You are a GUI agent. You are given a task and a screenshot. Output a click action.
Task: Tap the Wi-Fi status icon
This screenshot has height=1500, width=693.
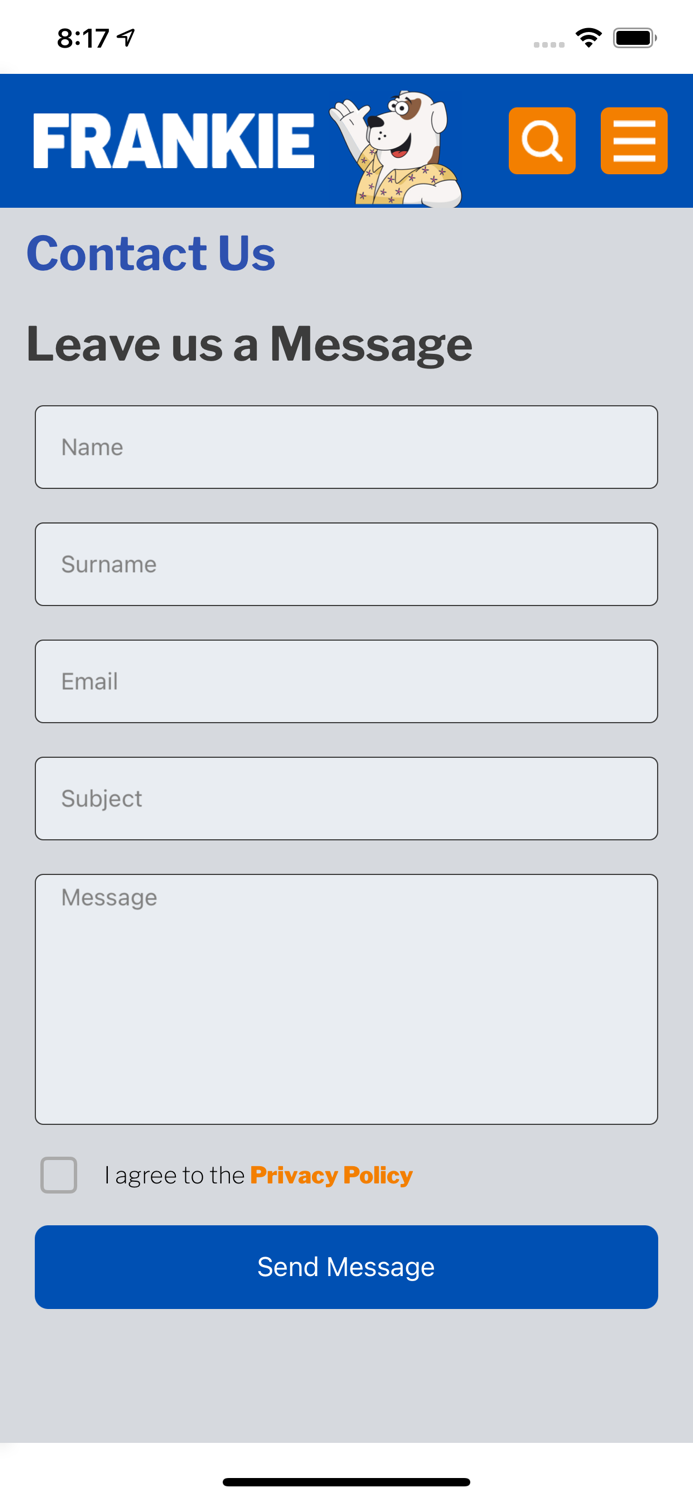(589, 38)
